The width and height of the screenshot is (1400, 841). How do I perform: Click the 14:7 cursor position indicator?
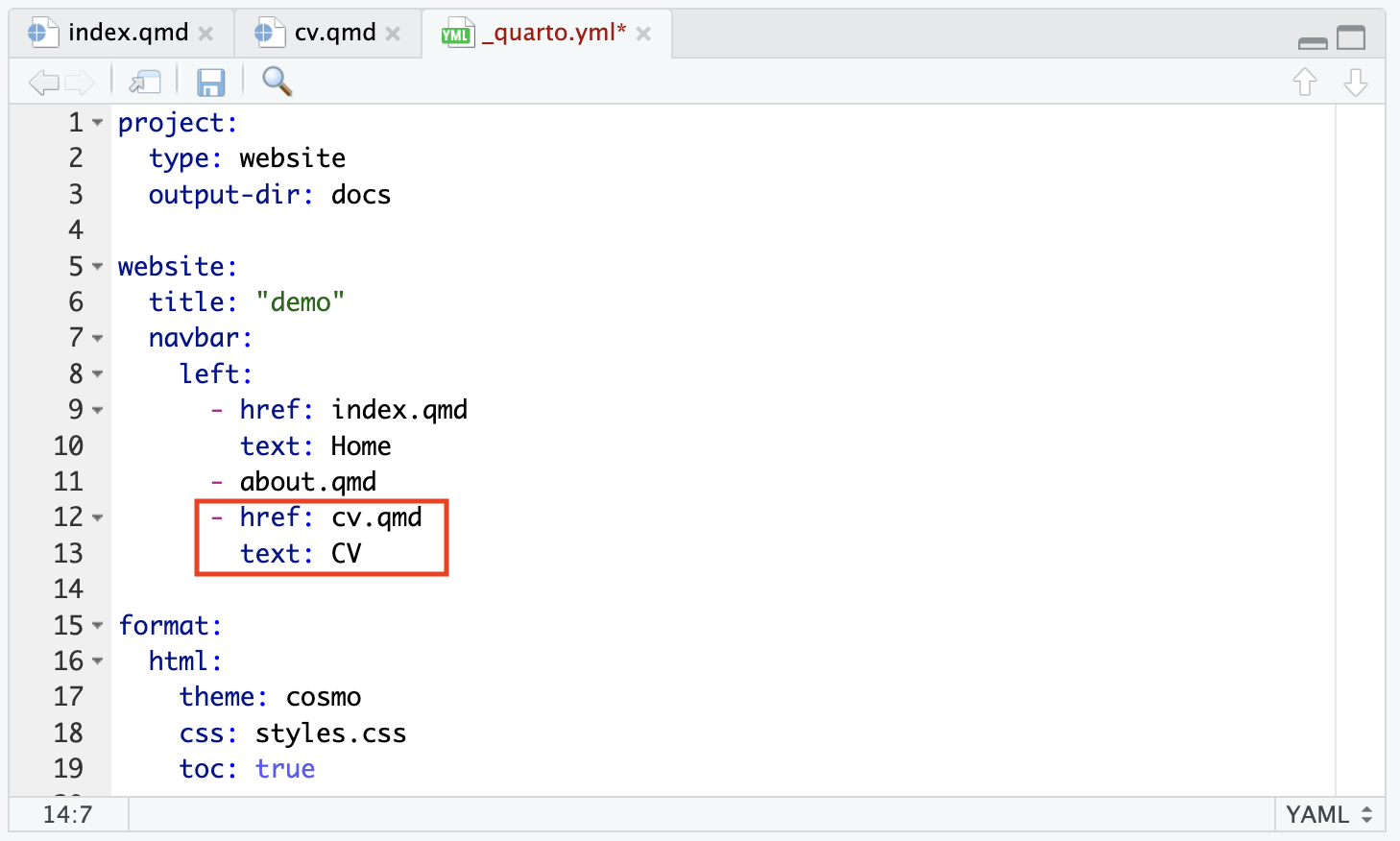(67, 815)
